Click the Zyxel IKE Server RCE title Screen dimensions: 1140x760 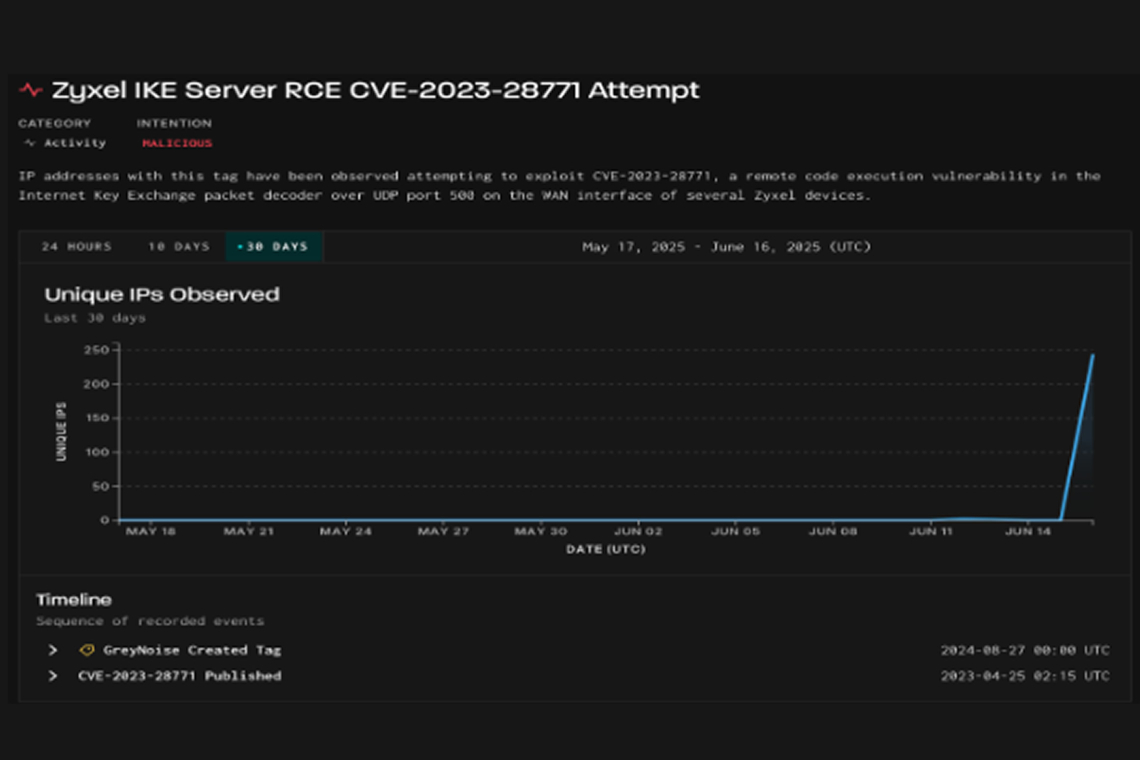(x=375, y=91)
